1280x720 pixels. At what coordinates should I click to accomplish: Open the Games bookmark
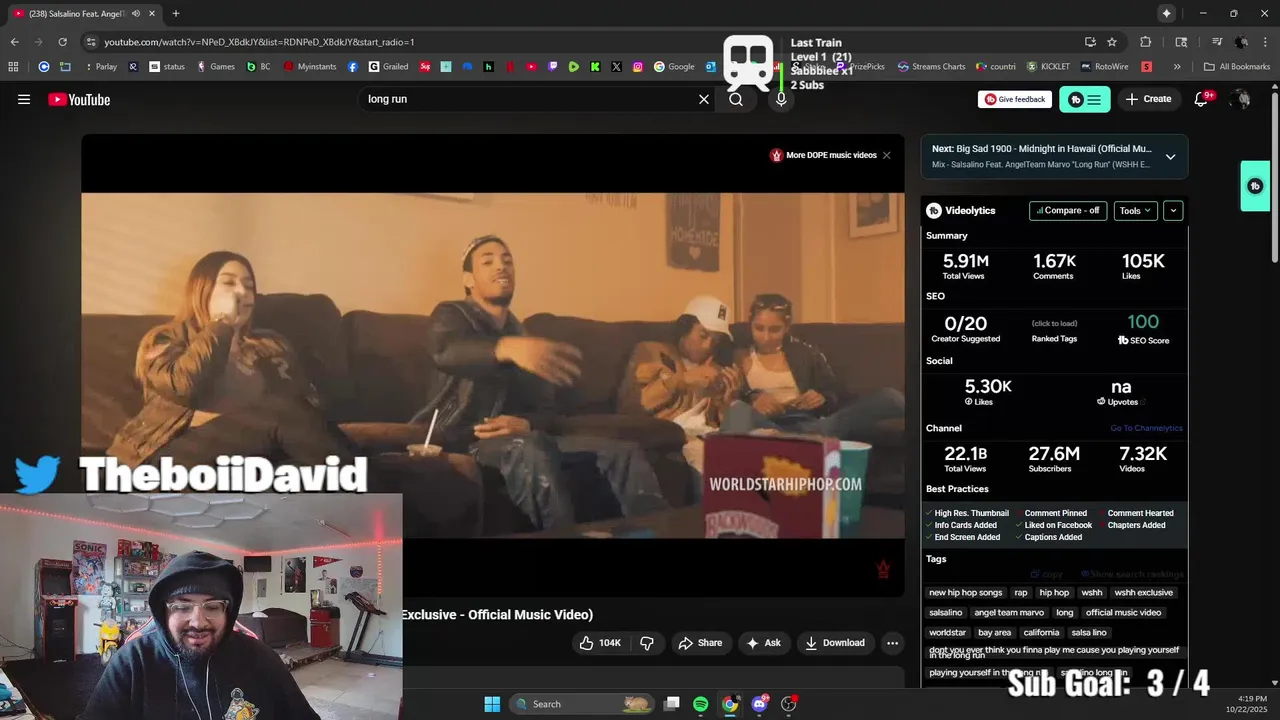[x=216, y=67]
